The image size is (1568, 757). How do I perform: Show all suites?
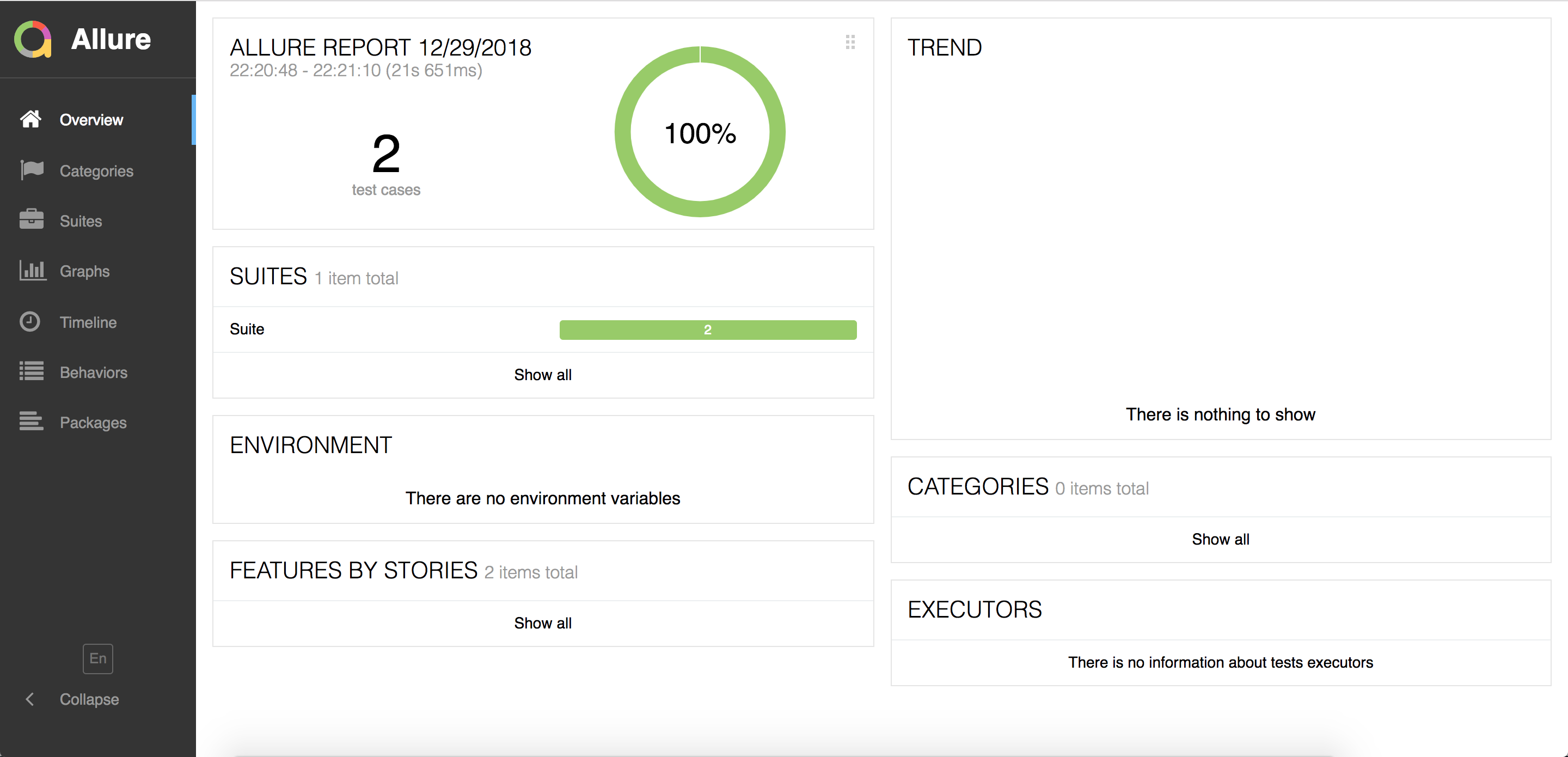pyautogui.click(x=542, y=375)
